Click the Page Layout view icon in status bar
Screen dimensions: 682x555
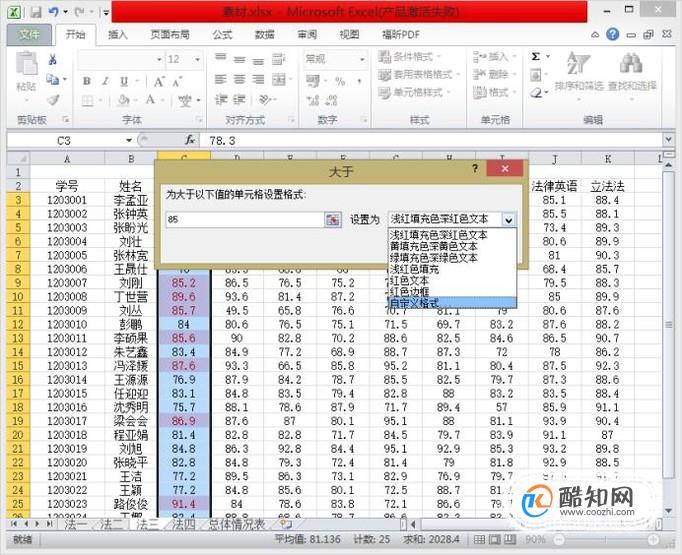pyautogui.click(x=495, y=540)
